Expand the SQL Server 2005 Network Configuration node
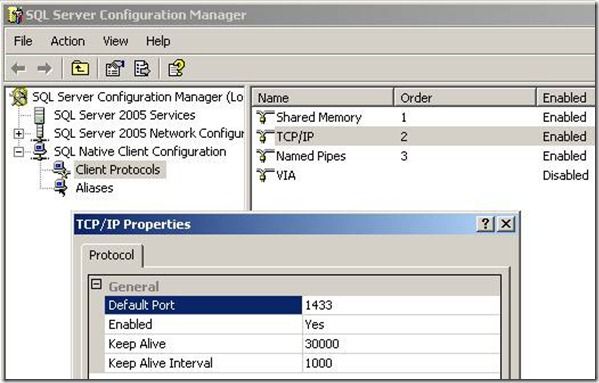 [18, 134]
